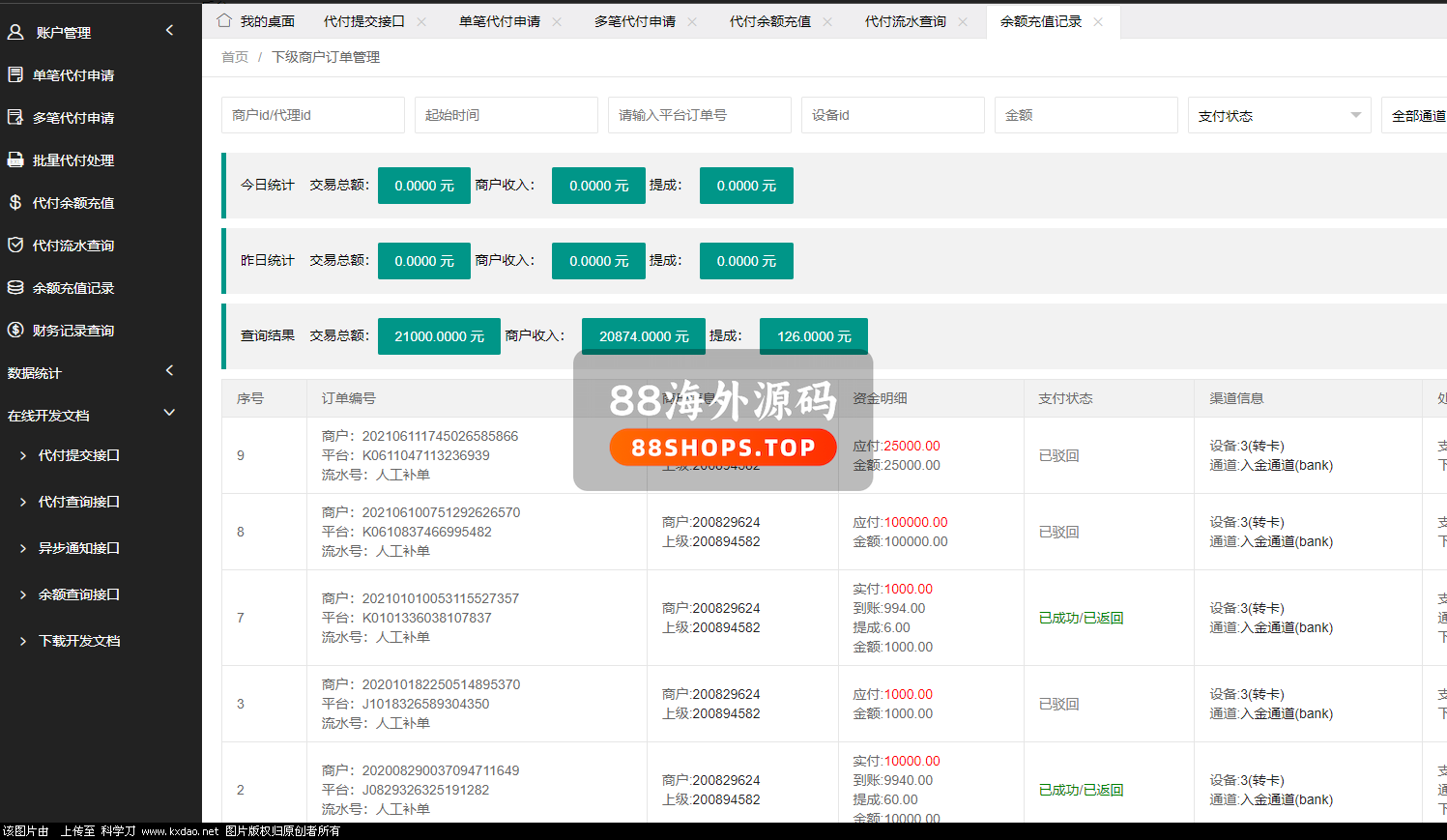This screenshot has height=840, width=1447.
Task: Click the home icon on 我的桌面 tab
Action: (224, 20)
